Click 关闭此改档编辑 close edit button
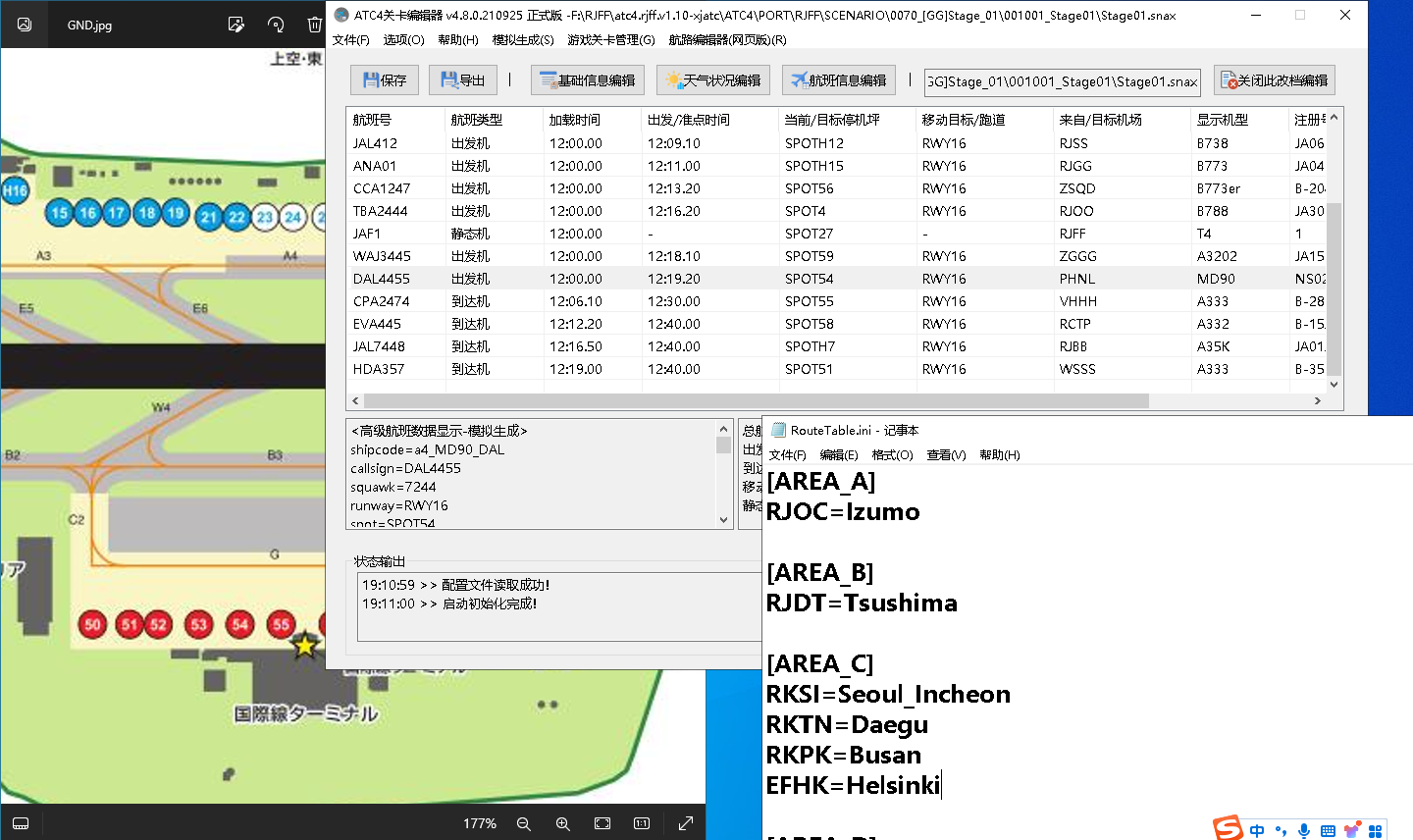The image size is (1413, 840). pyautogui.click(x=1276, y=80)
